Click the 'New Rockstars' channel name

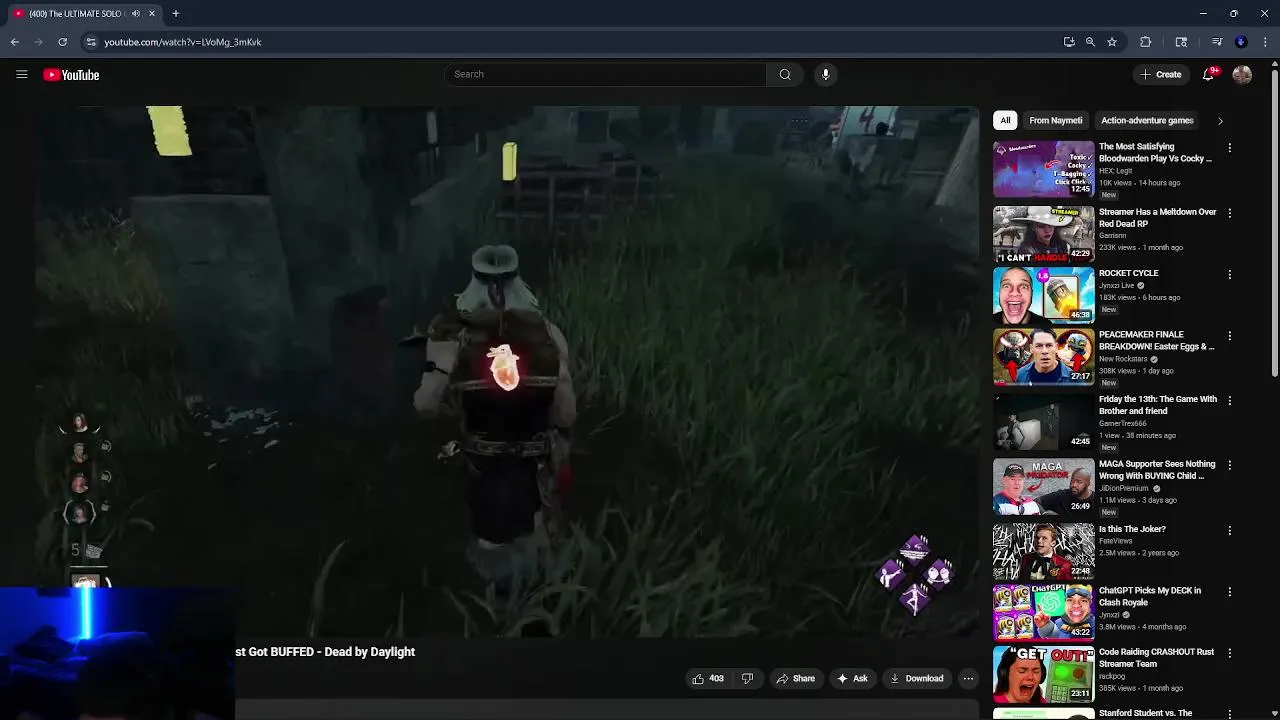pos(1125,359)
